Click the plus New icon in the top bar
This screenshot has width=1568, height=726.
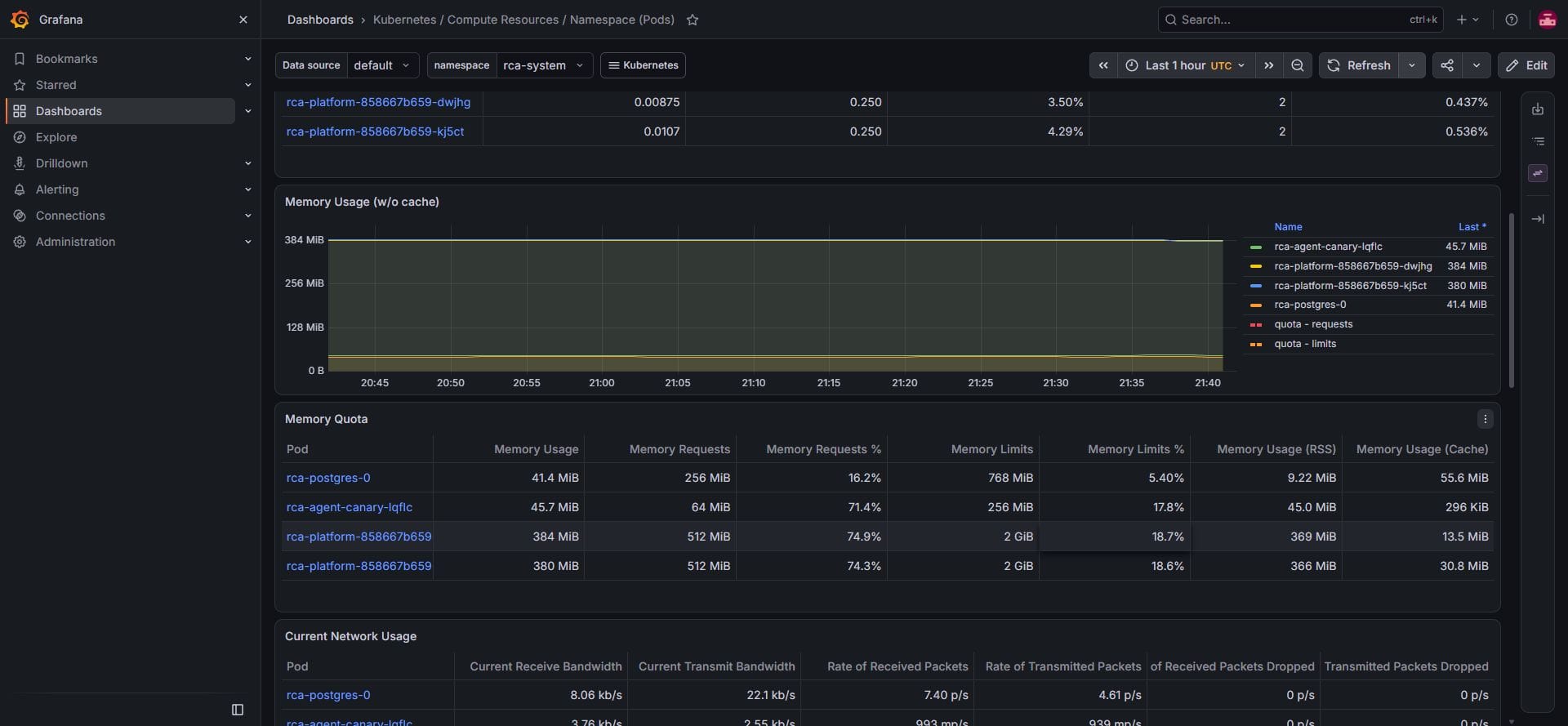1468,20
